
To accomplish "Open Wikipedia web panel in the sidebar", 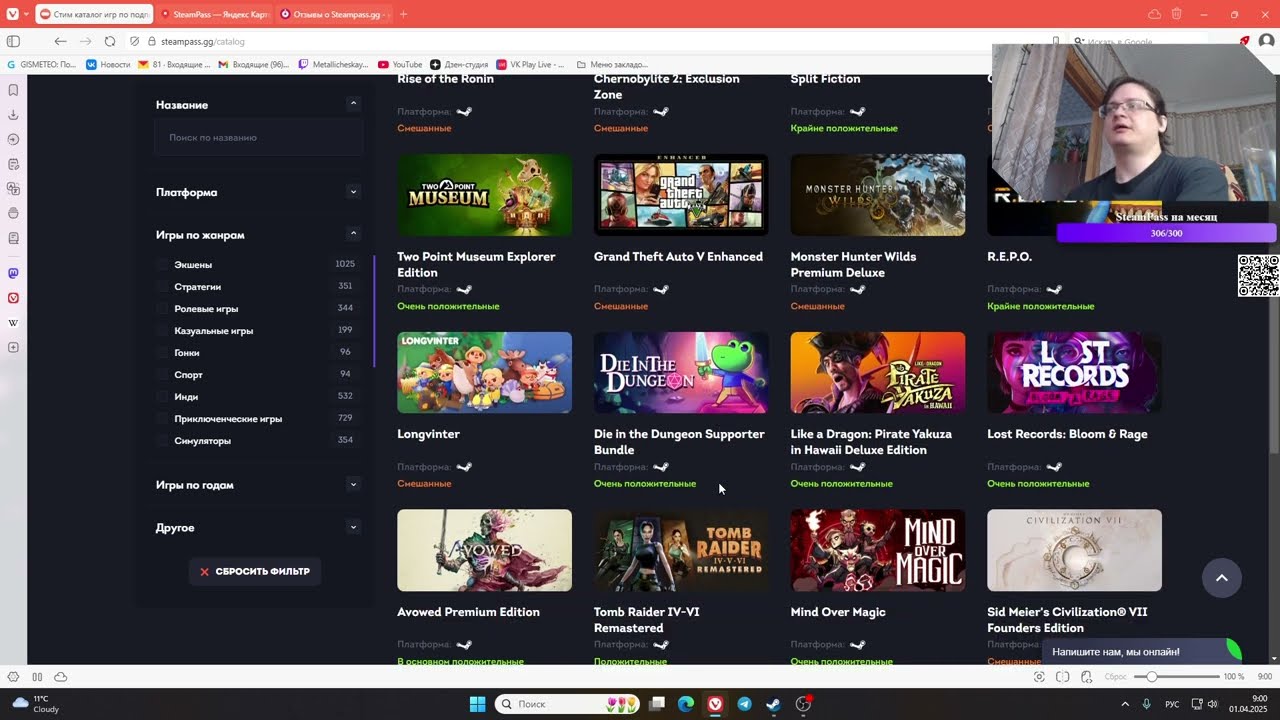I will (x=13, y=323).
